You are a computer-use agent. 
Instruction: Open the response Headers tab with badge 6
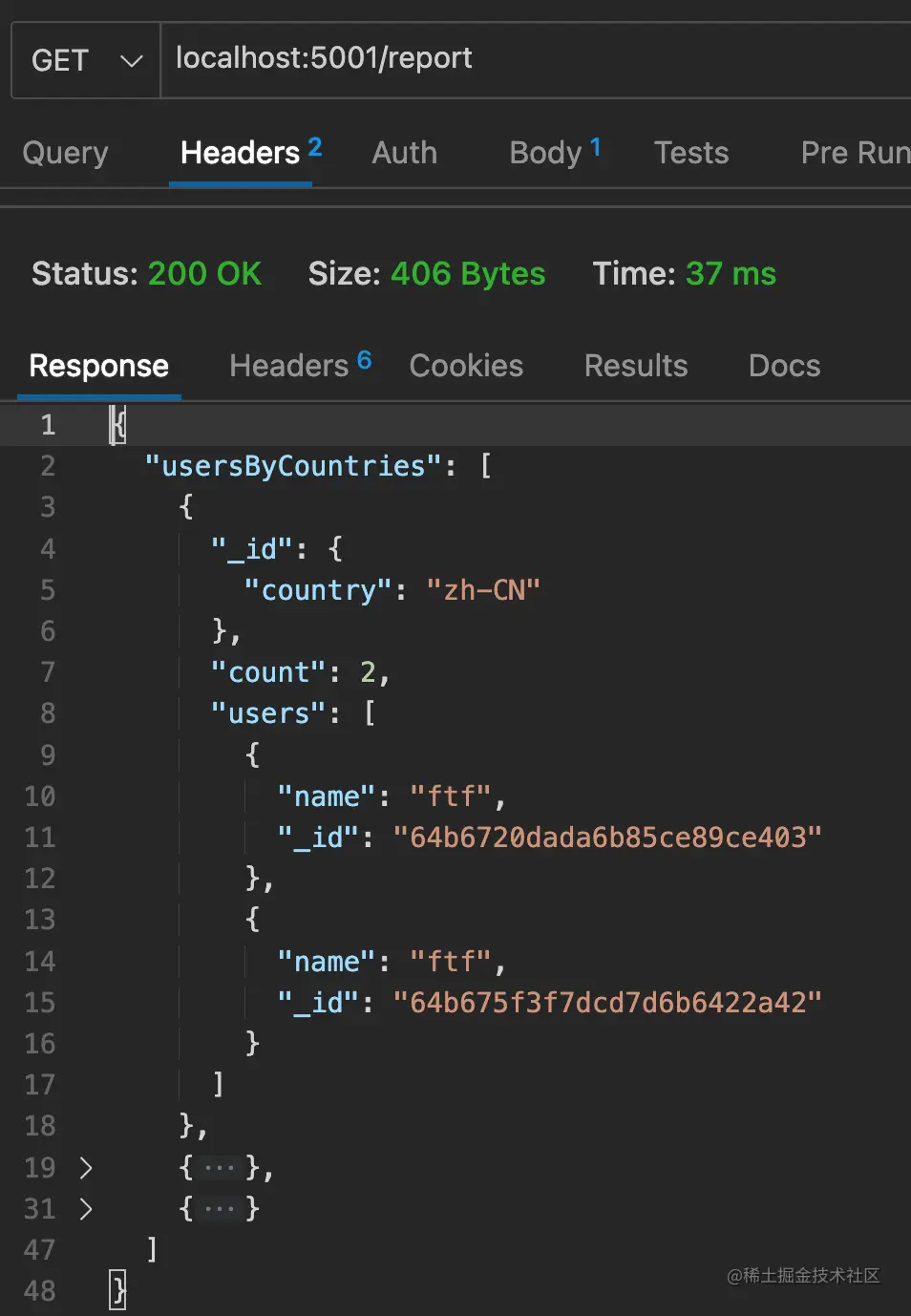coord(289,366)
